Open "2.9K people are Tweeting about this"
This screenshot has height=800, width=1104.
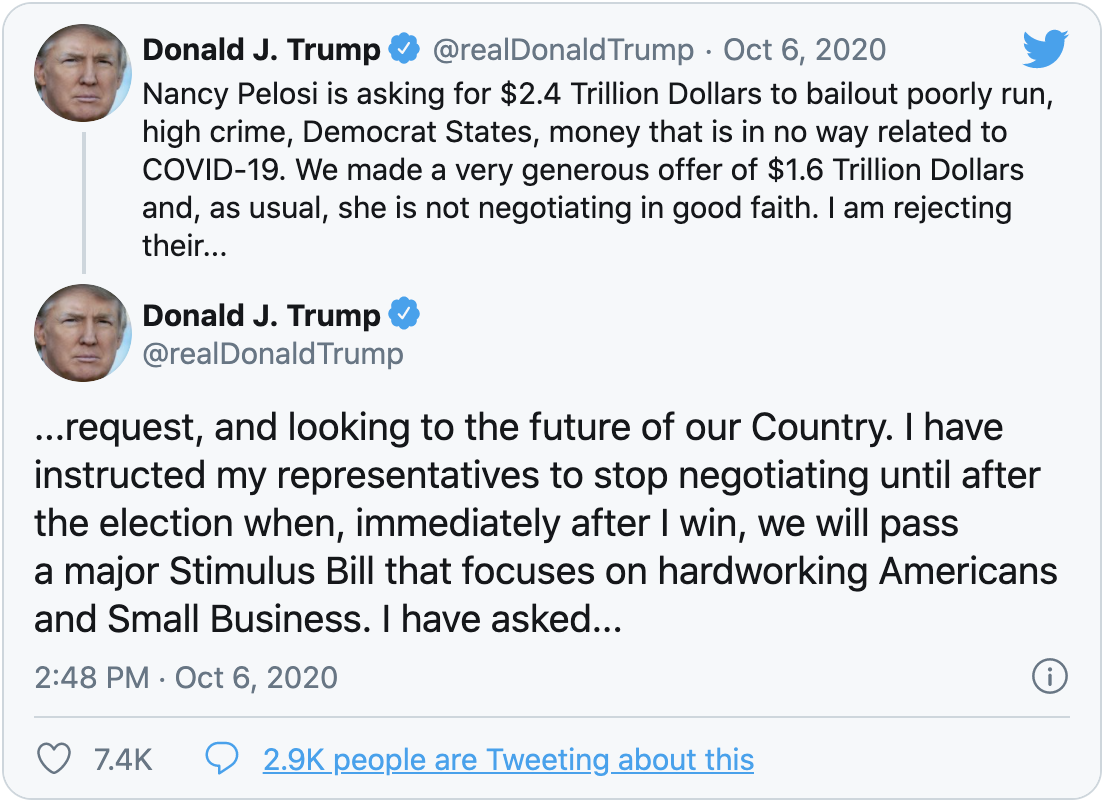508,760
